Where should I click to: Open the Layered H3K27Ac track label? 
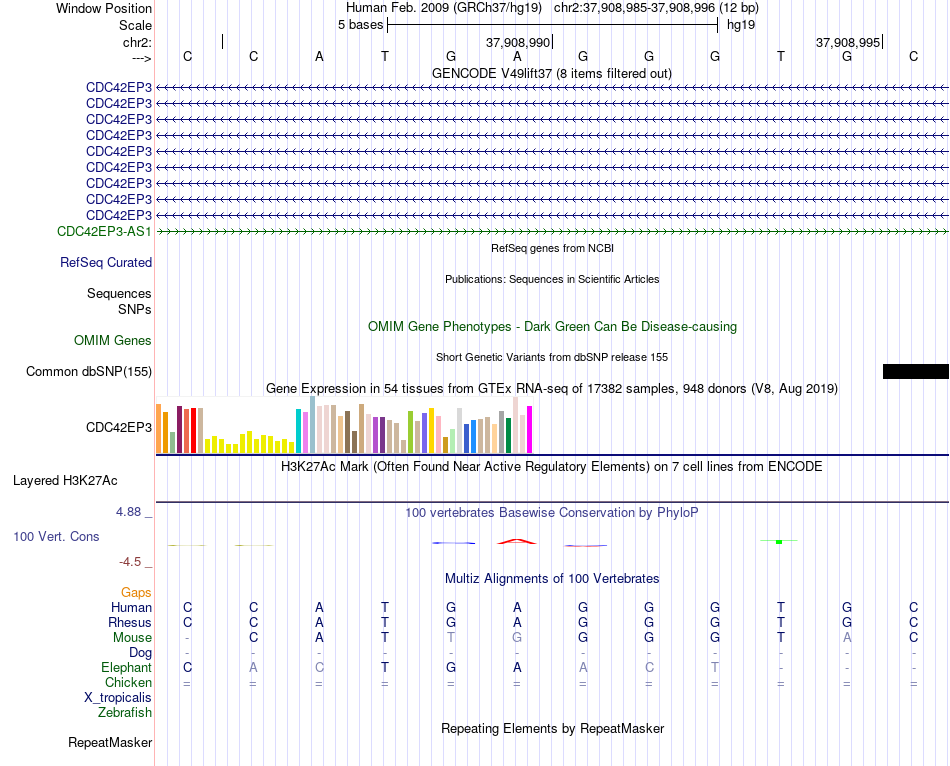coord(65,481)
